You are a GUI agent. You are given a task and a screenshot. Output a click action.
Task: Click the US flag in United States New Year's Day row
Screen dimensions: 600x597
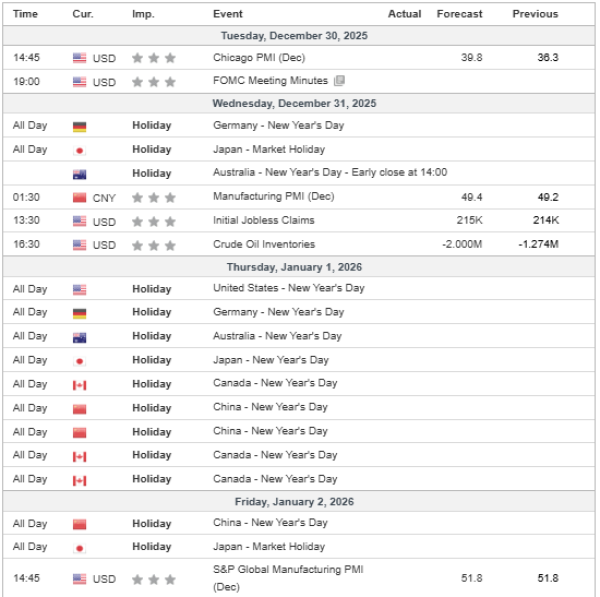(x=80, y=289)
